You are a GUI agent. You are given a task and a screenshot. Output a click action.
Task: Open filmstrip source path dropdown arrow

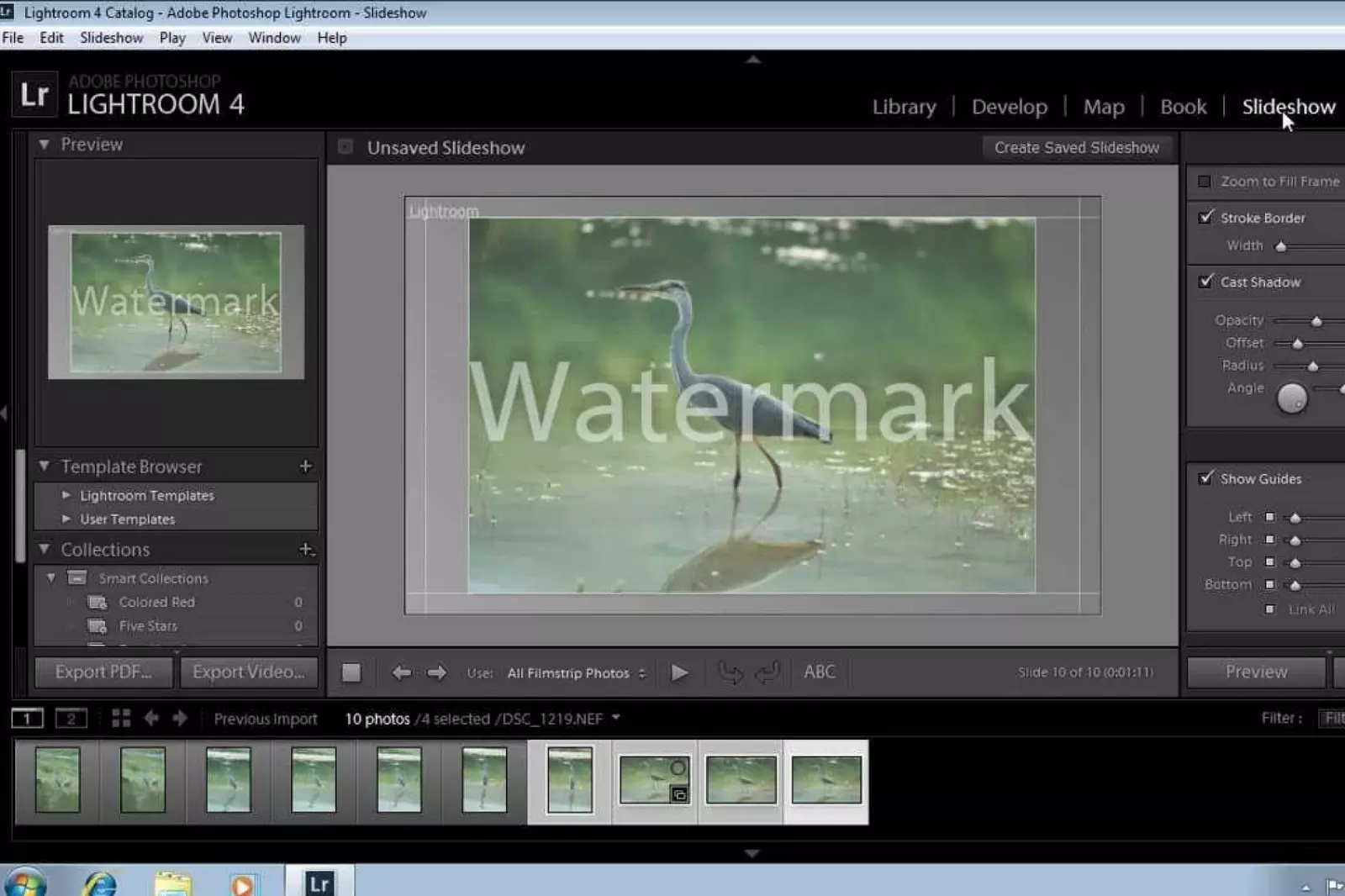click(x=616, y=718)
